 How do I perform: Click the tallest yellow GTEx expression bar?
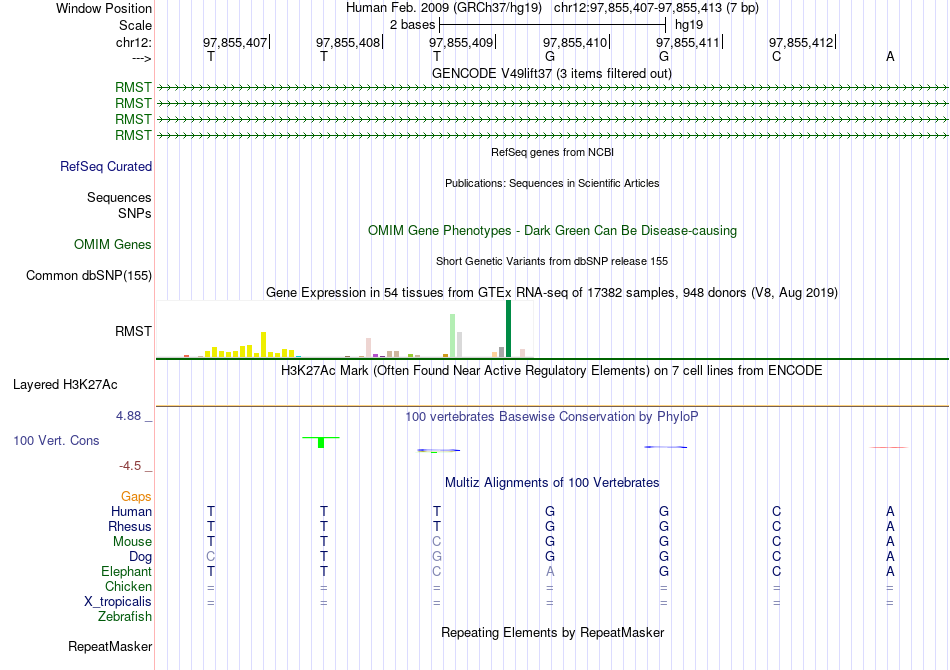point(264,344)
